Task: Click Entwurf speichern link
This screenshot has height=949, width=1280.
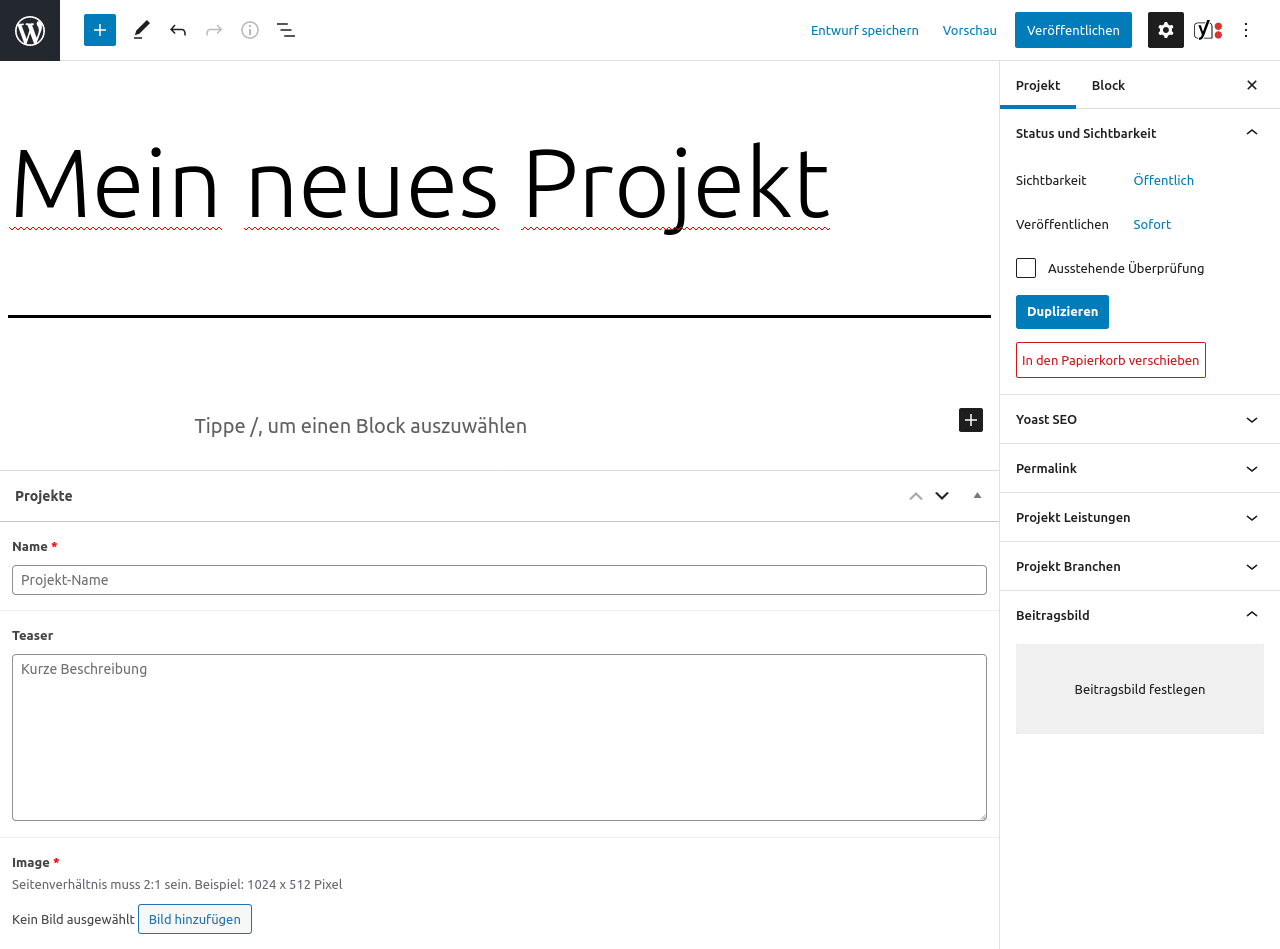Action: tap(865, 30)
